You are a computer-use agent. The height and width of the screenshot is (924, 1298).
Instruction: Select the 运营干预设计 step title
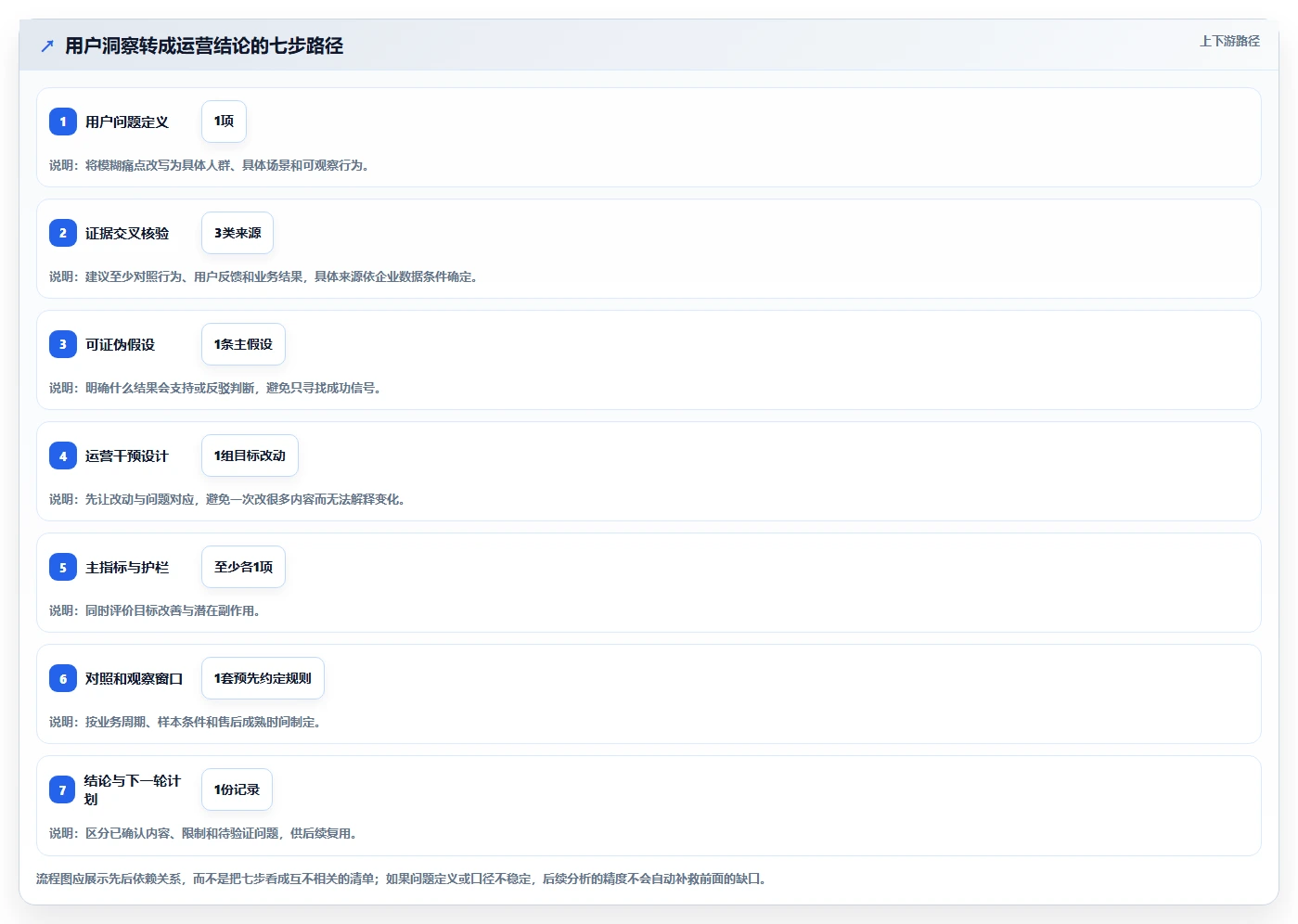[x=127, y=456]
